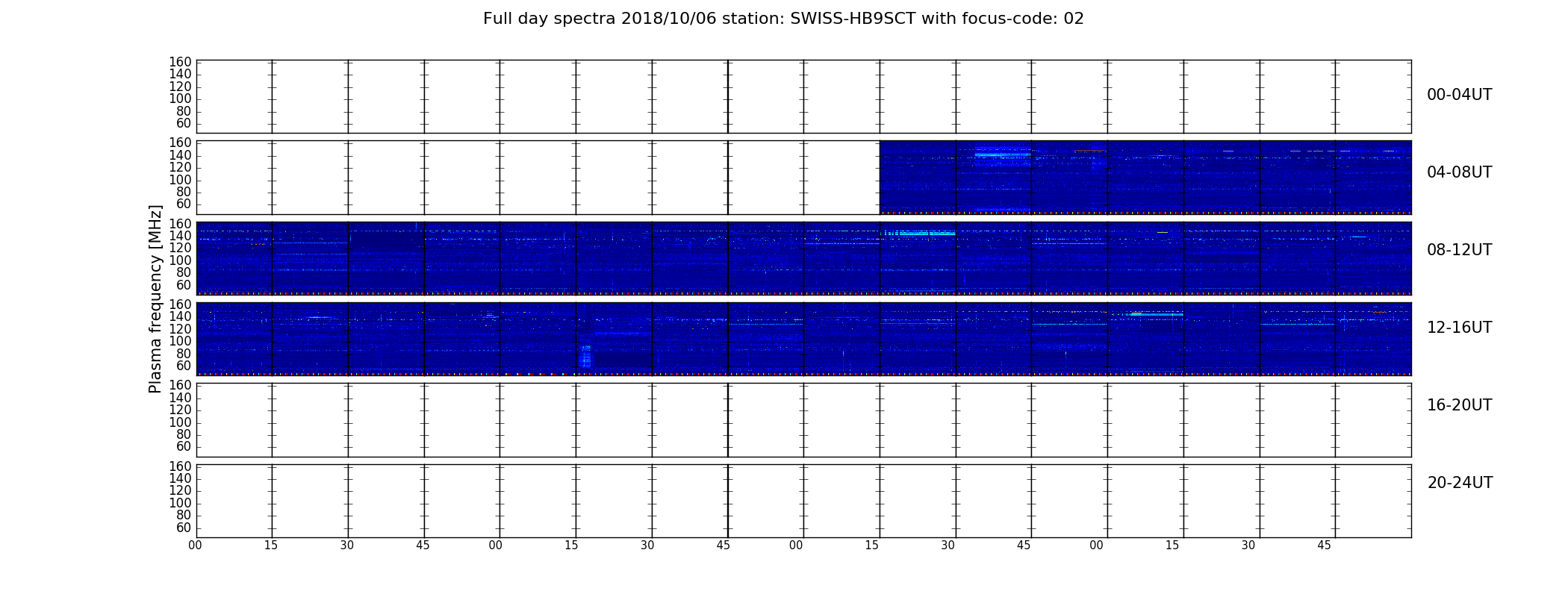Click the 60 tick label of the 20-24UT panel
This screenshot has width=1568, height=597.
184,528
